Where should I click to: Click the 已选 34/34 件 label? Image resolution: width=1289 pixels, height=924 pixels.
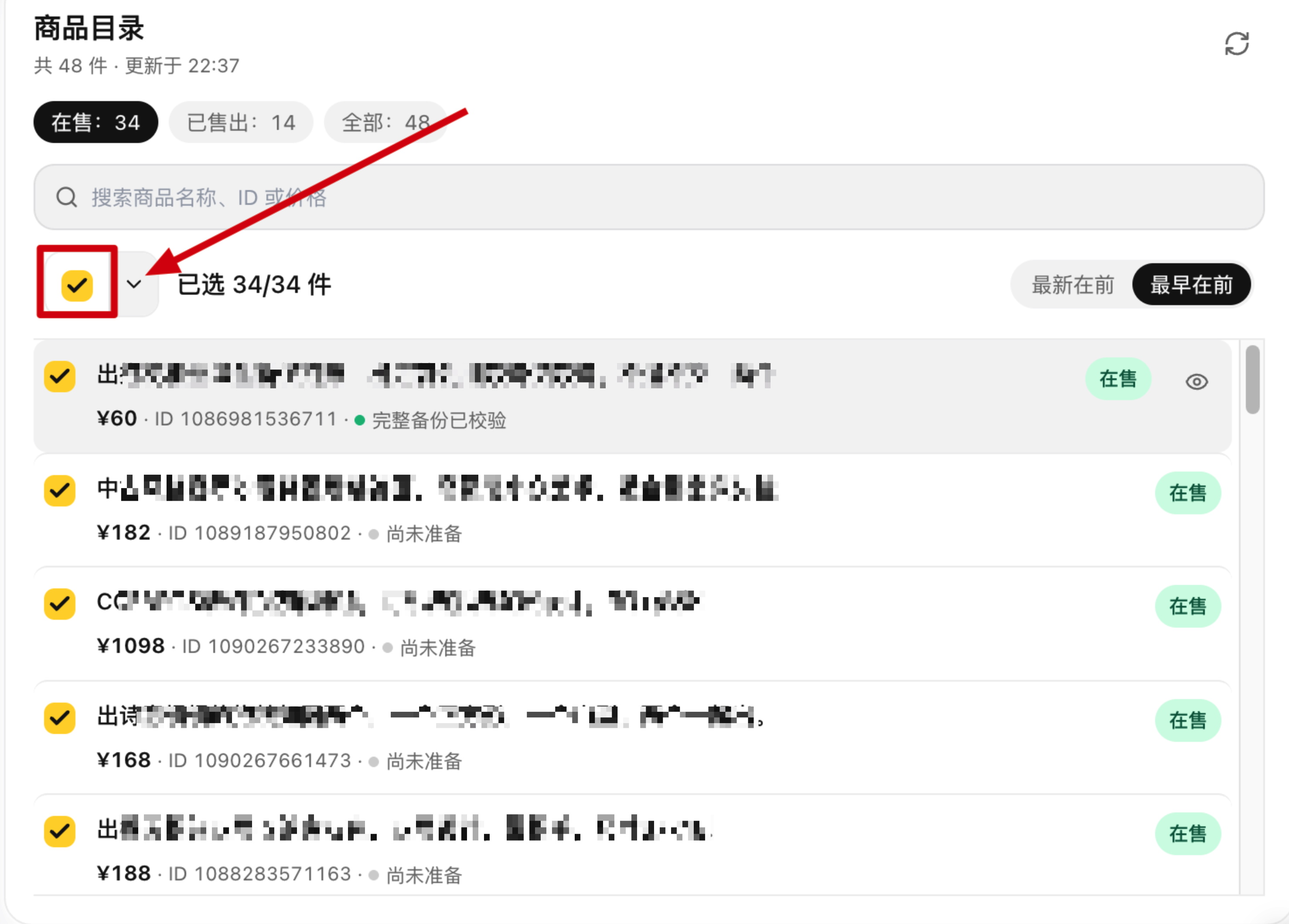(x=254, y=285)
